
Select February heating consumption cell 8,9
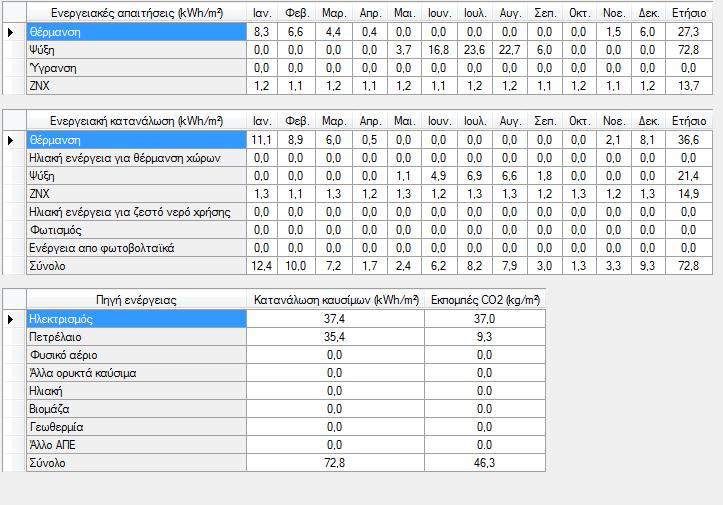tap(296, 140)
